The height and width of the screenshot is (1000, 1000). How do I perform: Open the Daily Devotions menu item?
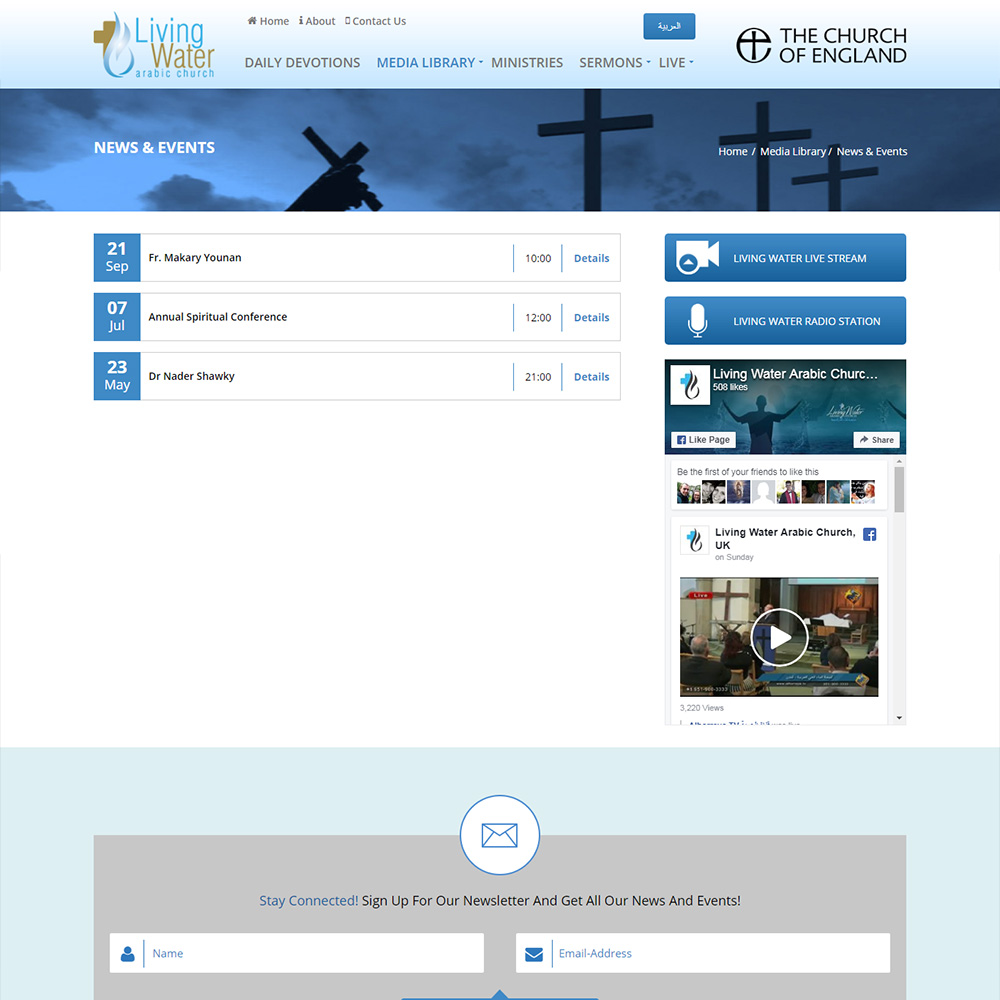click(302, 62)
